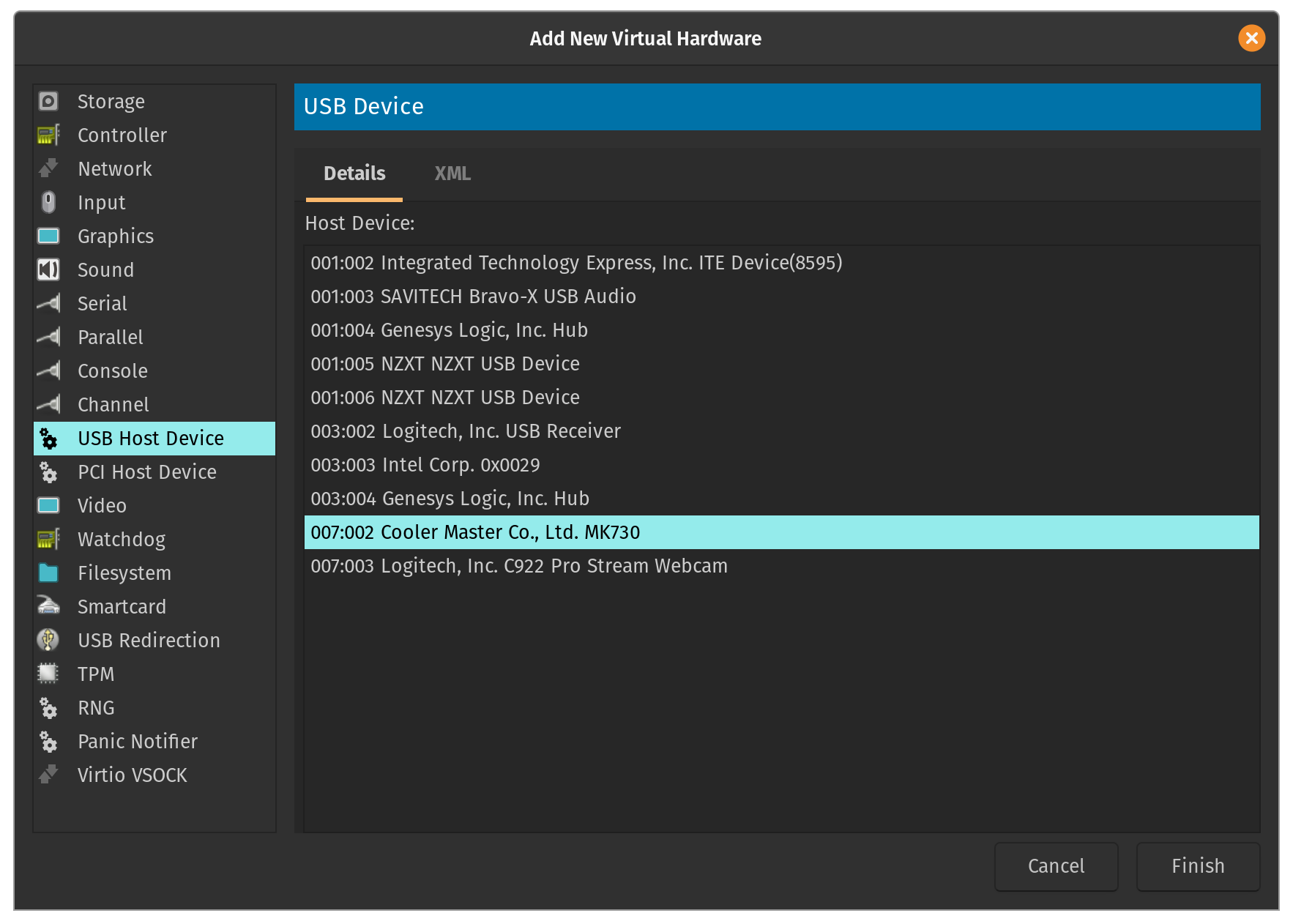This screenshot has height=924, width=1293.
Task: Switch to the Details tab
Action: (354, 174)
